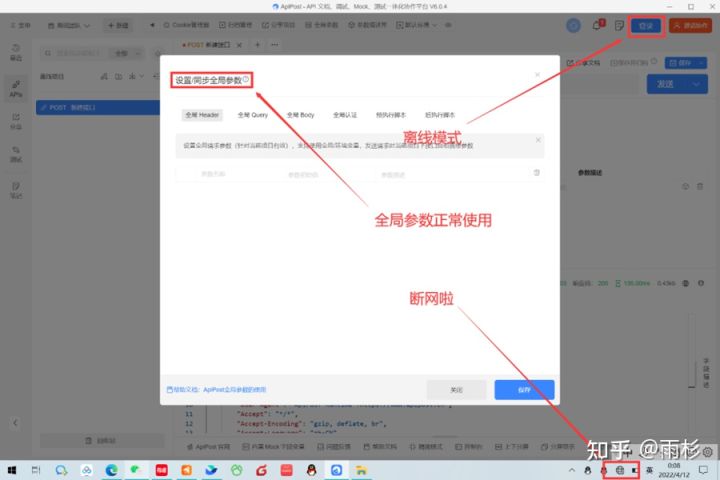The width and height of the screenshot is (720, 480).
Task: Open the main menu icon at top left
Action: [20, 25]
